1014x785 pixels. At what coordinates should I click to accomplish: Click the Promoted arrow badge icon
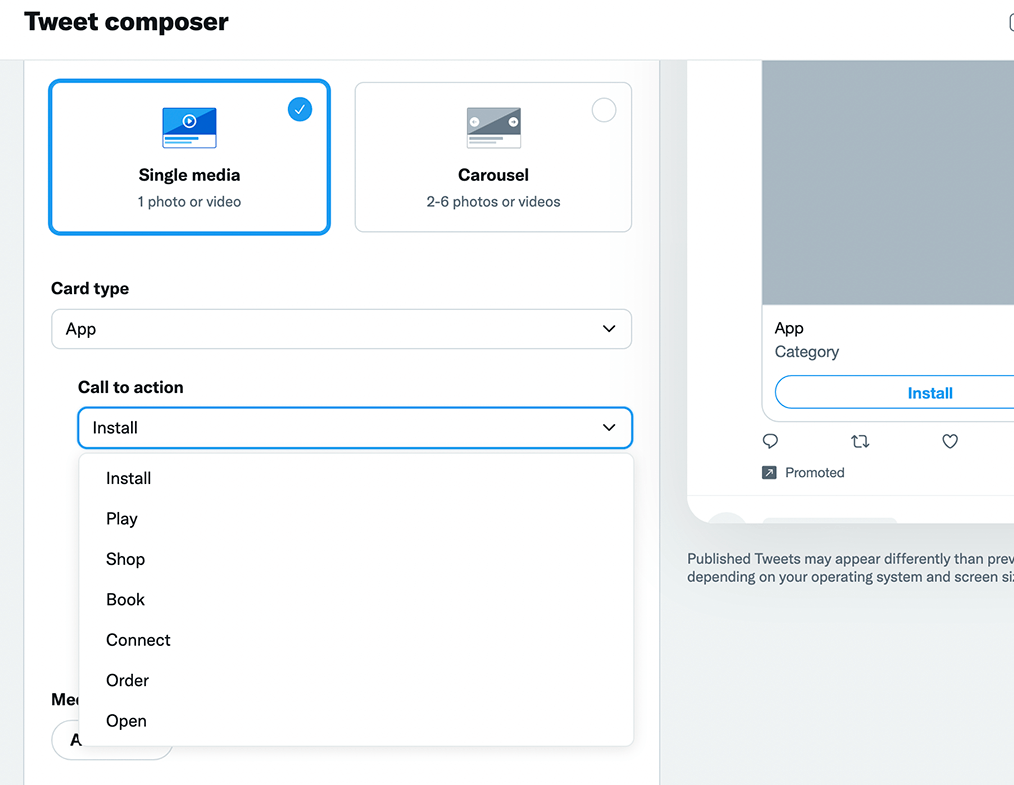[x=769, y=473]
